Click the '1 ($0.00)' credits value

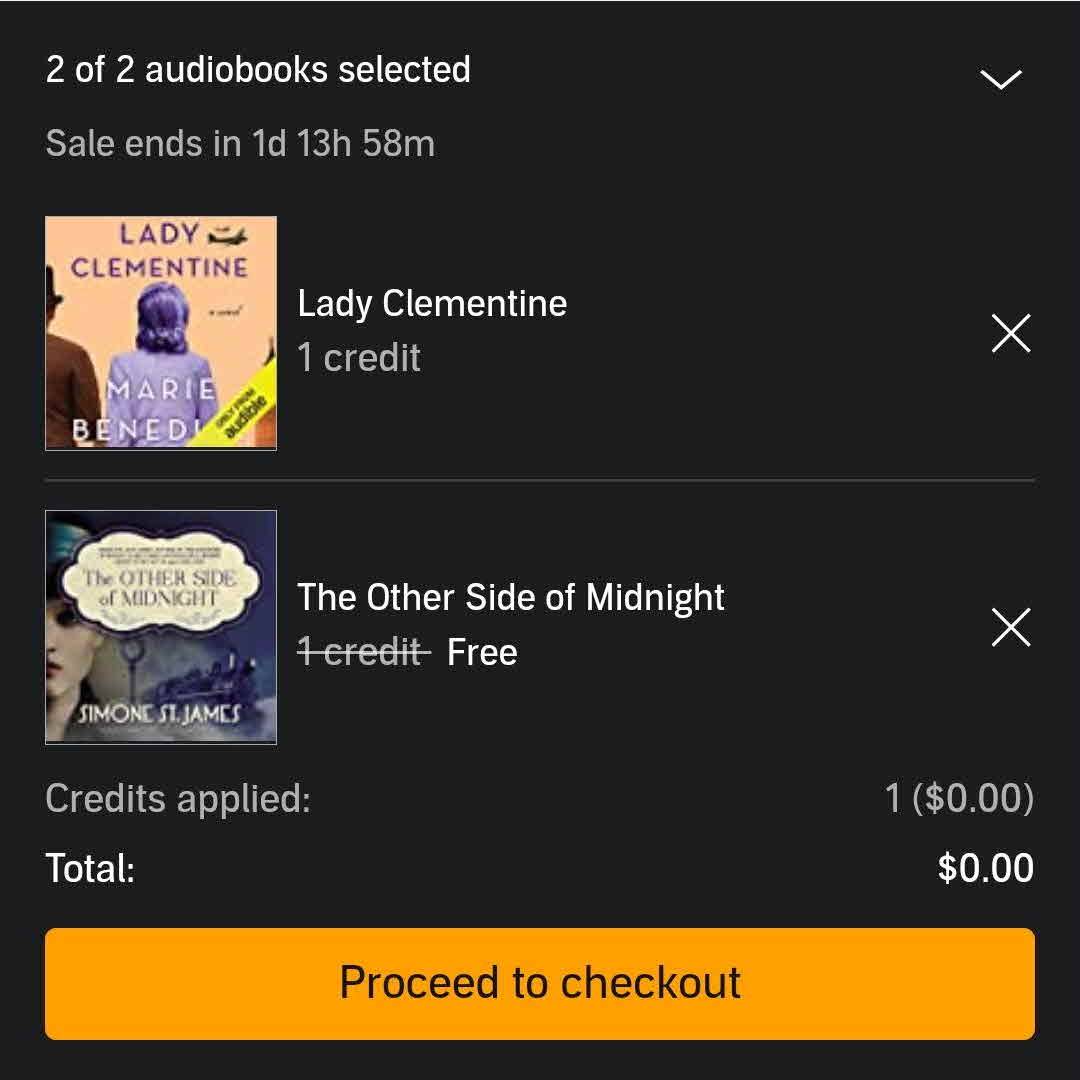[959, 798]
